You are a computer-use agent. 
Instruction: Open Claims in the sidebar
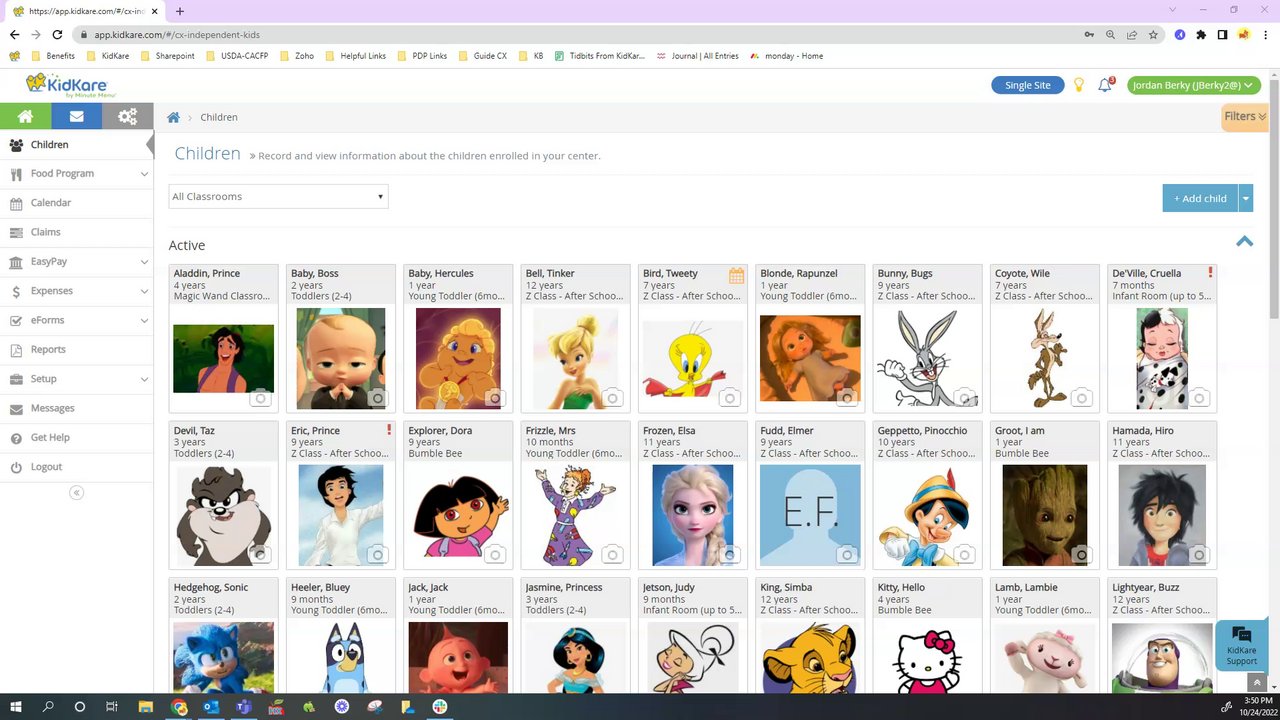[76, 232]
